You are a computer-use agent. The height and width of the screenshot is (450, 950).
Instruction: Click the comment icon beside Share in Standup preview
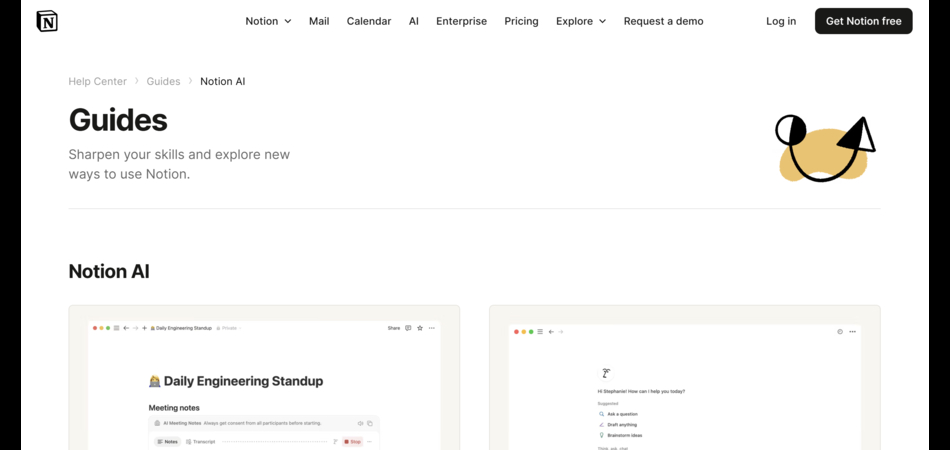coord(408,328)
